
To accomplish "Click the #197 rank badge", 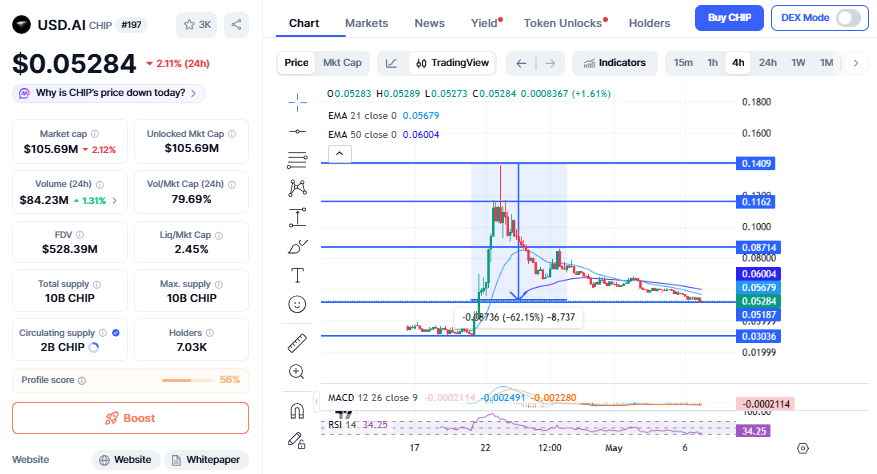I will click(131, 25).
